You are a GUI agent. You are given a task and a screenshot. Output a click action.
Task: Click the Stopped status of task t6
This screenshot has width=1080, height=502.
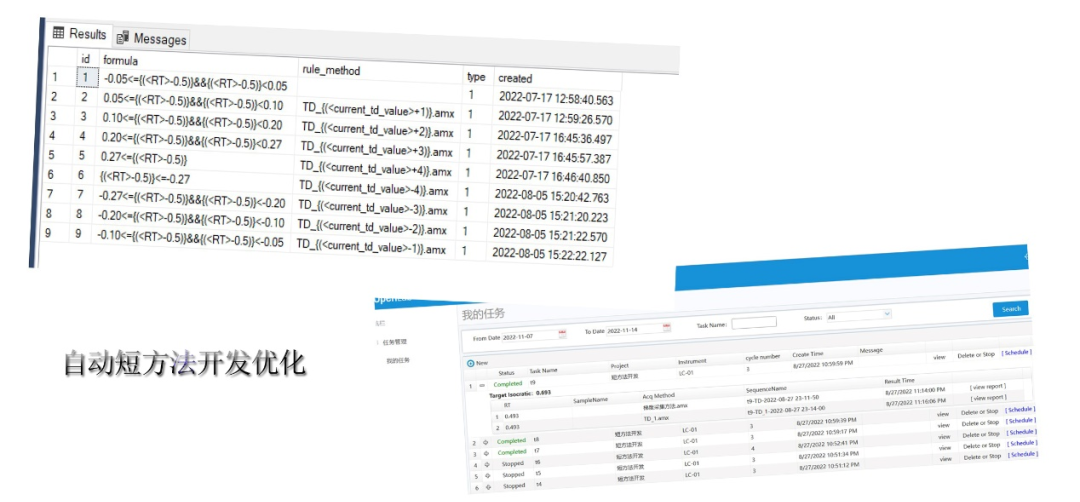513,463
